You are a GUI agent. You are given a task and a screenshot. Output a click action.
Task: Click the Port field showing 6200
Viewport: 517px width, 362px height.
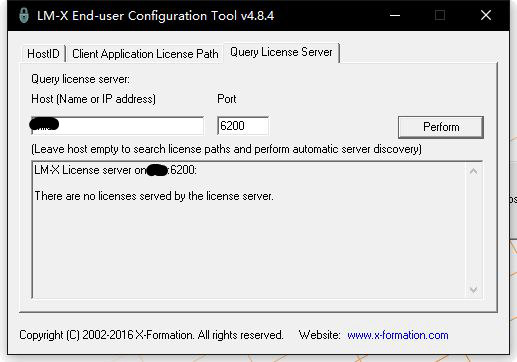pyautogui.click(x=243, y=126)
